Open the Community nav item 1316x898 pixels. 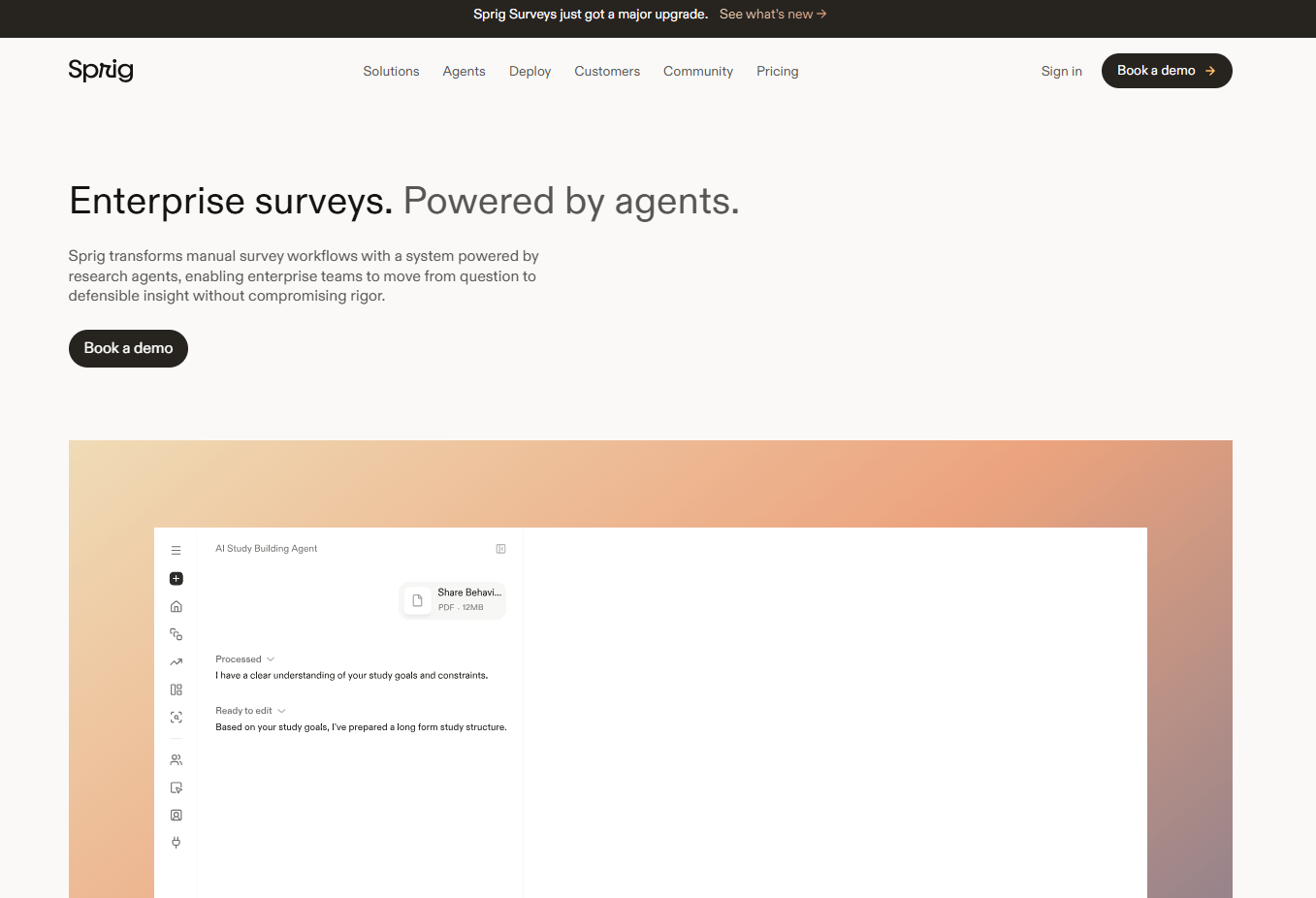pos(698,71)
